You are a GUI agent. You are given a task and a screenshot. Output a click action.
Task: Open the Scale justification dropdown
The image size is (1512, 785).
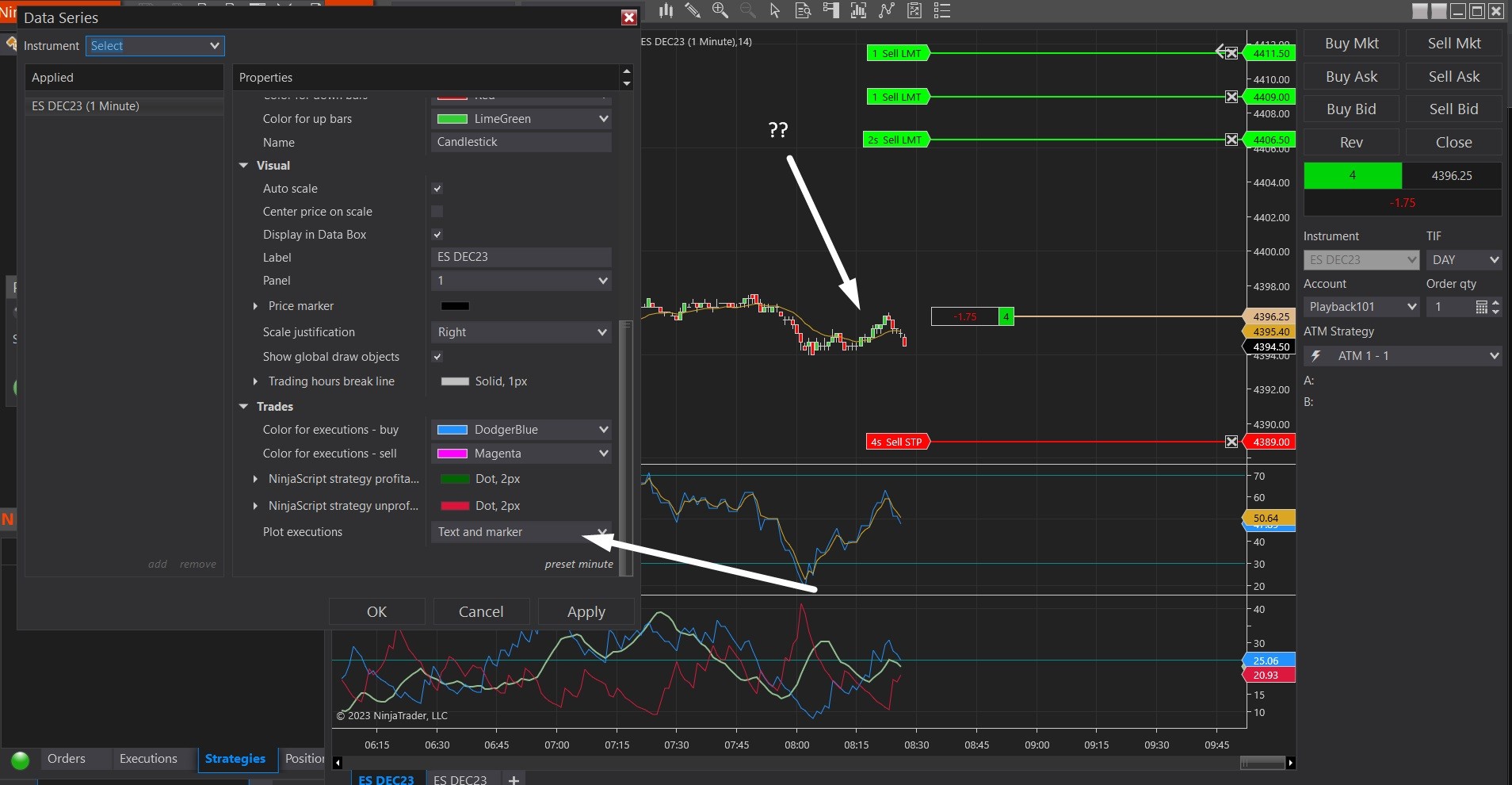click(521, 332)
